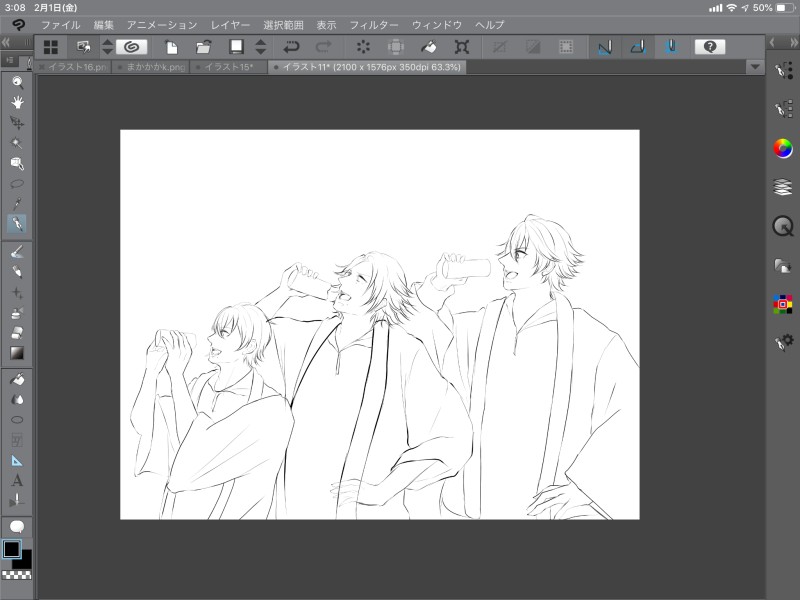Open the ファイル menu

(61, 25)
